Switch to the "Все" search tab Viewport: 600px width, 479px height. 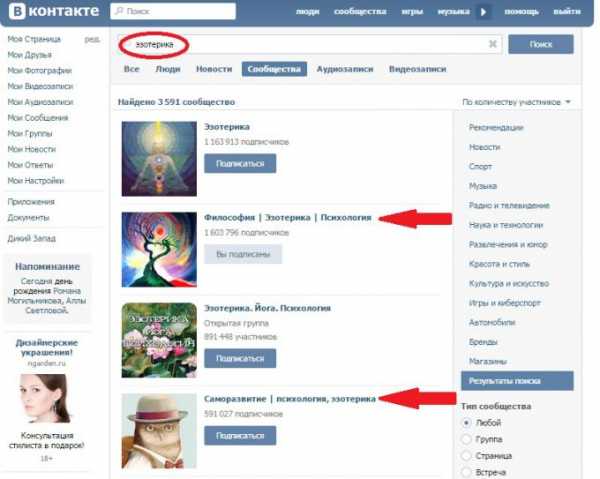[x=132, y=69]
